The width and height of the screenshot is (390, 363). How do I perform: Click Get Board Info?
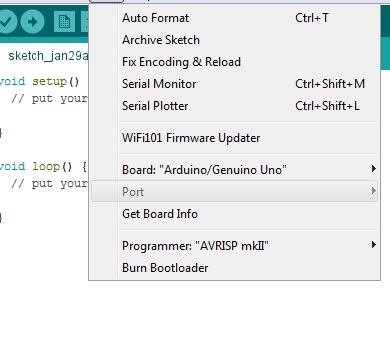235,214
